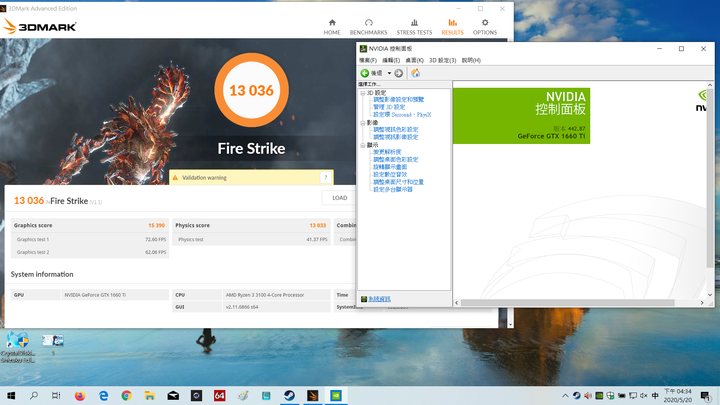
Task: Collapse the 顯示 tree node
Action: point(363,145)
